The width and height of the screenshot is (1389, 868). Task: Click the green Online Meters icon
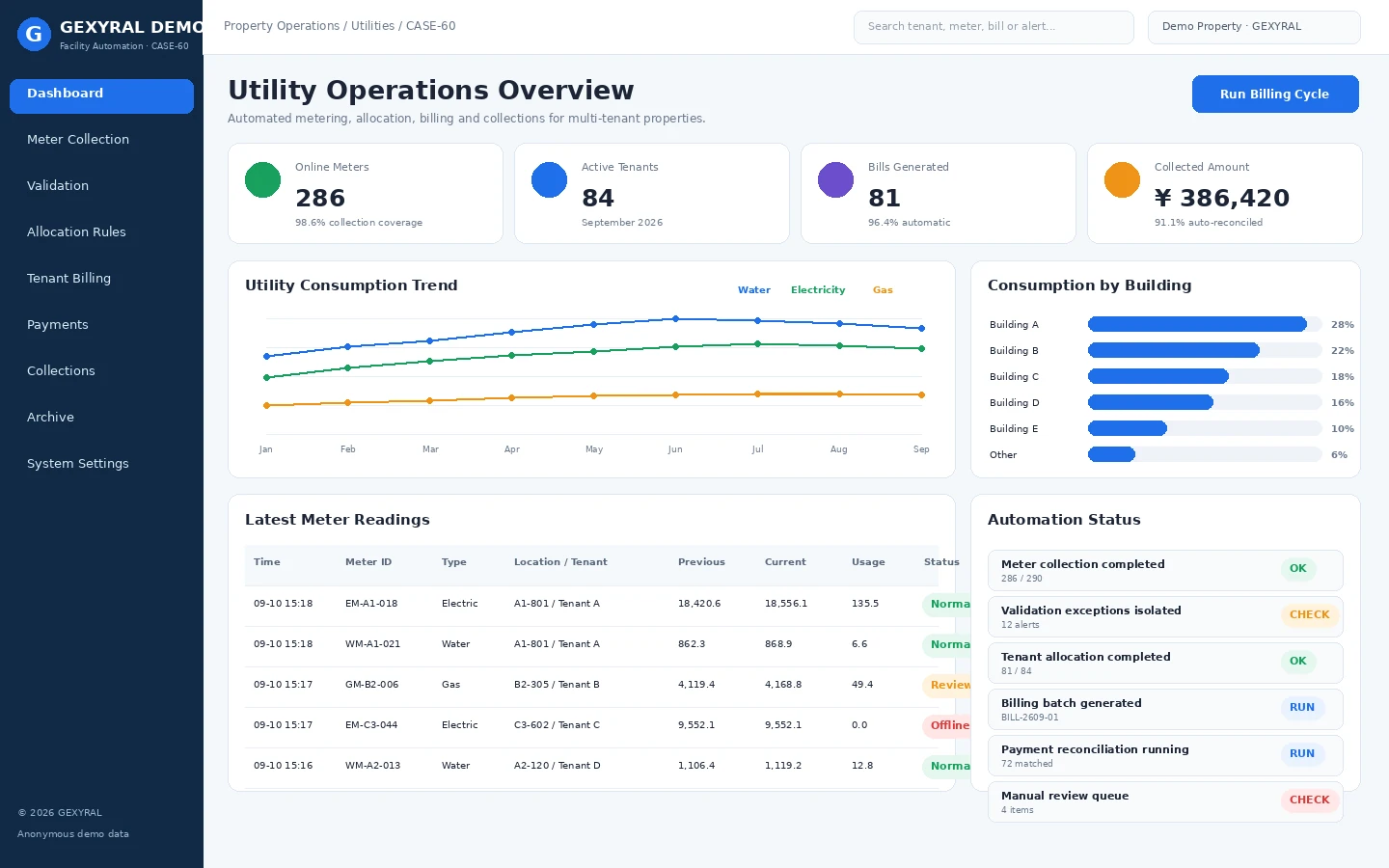(x=262, y=179)
